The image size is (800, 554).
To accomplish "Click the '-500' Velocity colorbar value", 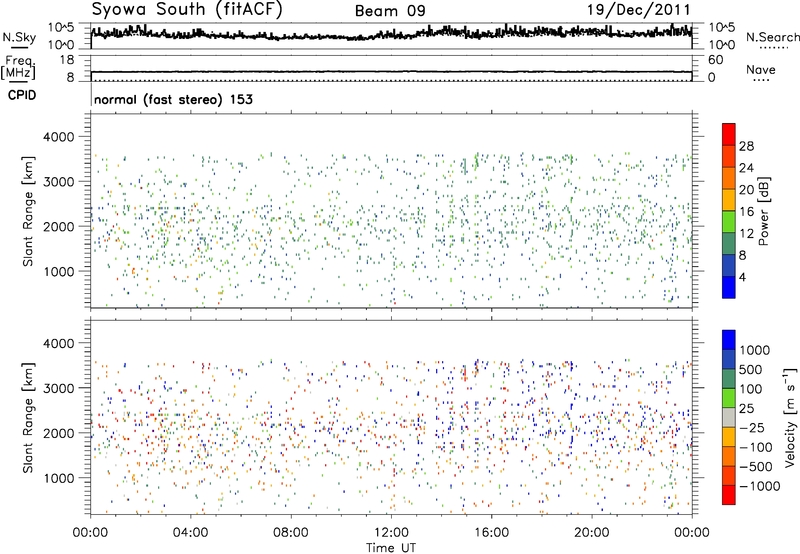I will pos(756,466).
